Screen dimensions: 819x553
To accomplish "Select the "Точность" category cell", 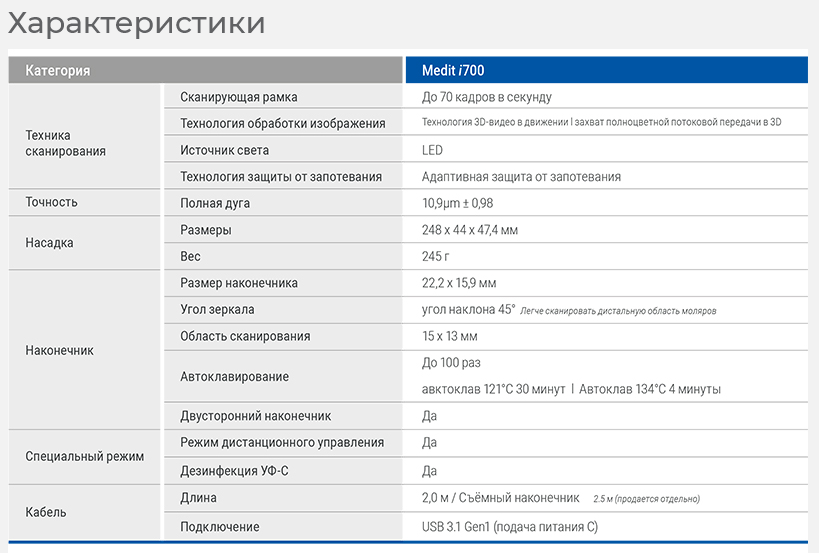I will pos(51,202).
